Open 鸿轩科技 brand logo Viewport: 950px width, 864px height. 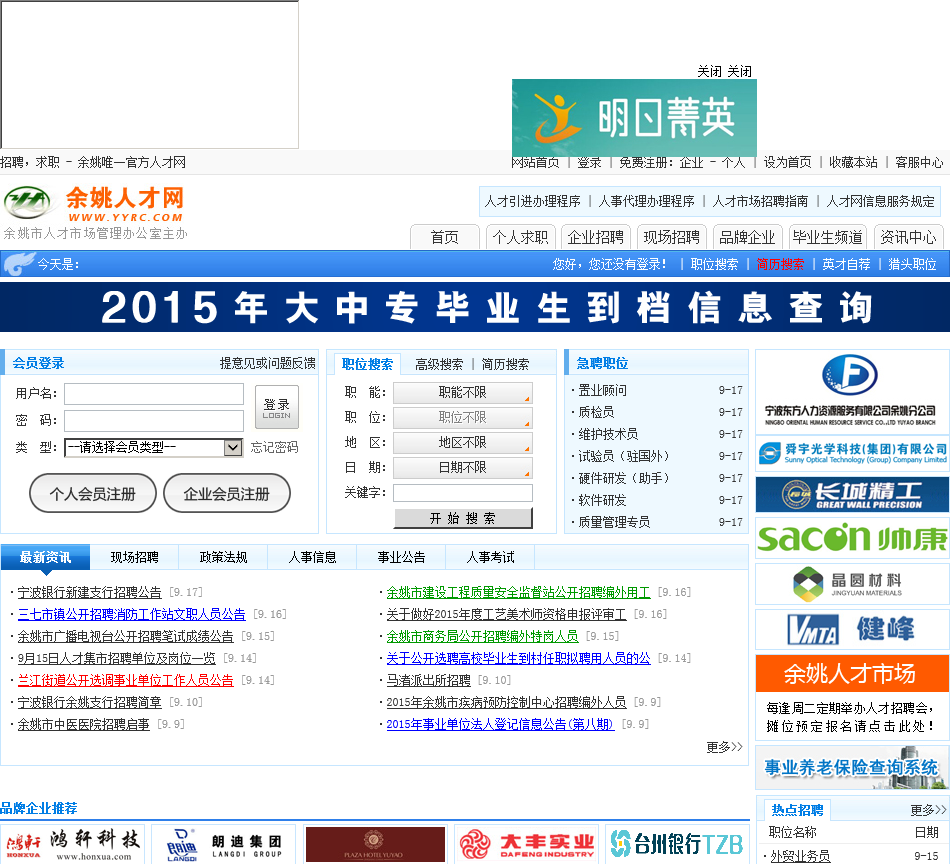tap(73, 844)
